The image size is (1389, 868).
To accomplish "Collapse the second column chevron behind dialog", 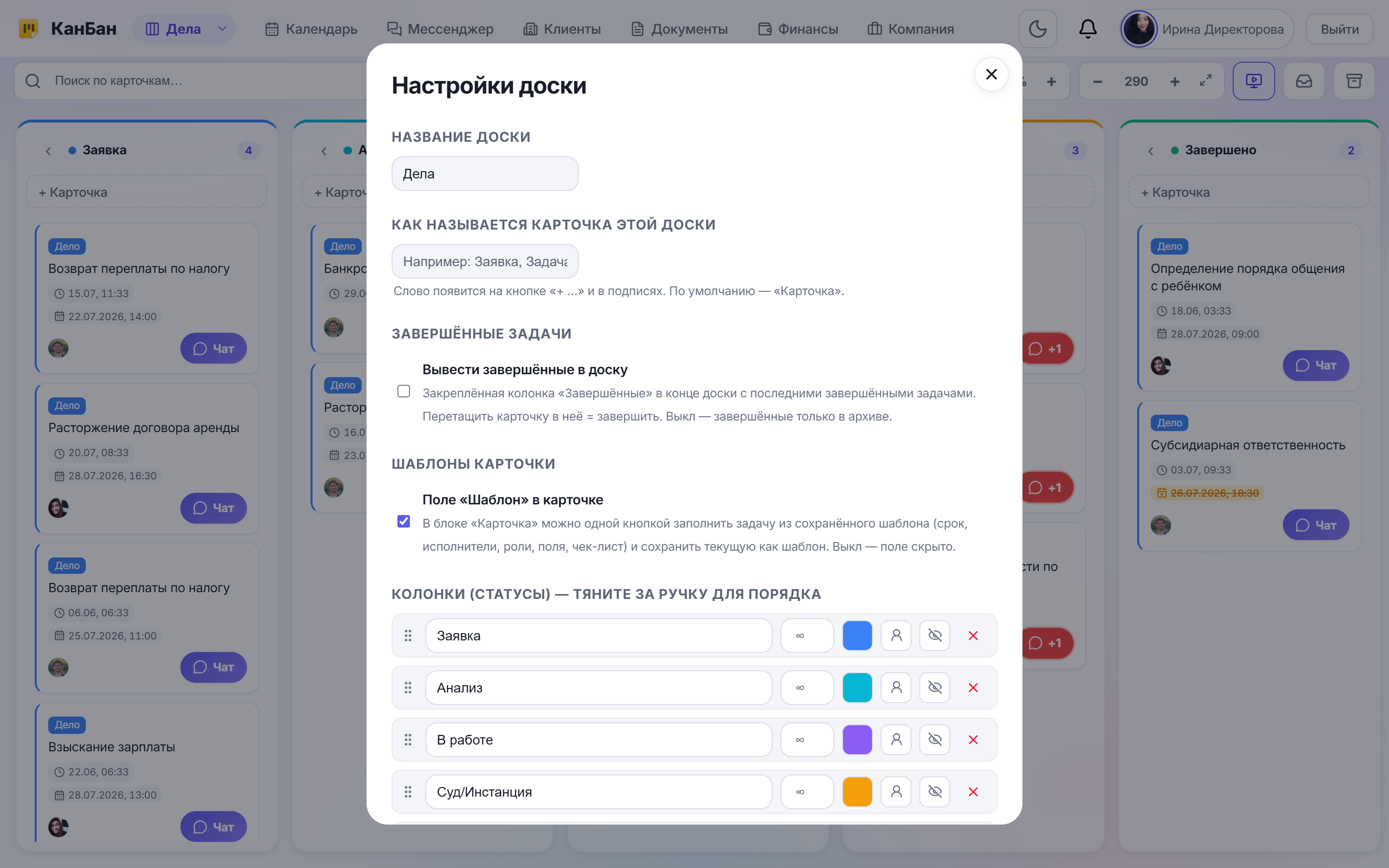I will 324,150.
